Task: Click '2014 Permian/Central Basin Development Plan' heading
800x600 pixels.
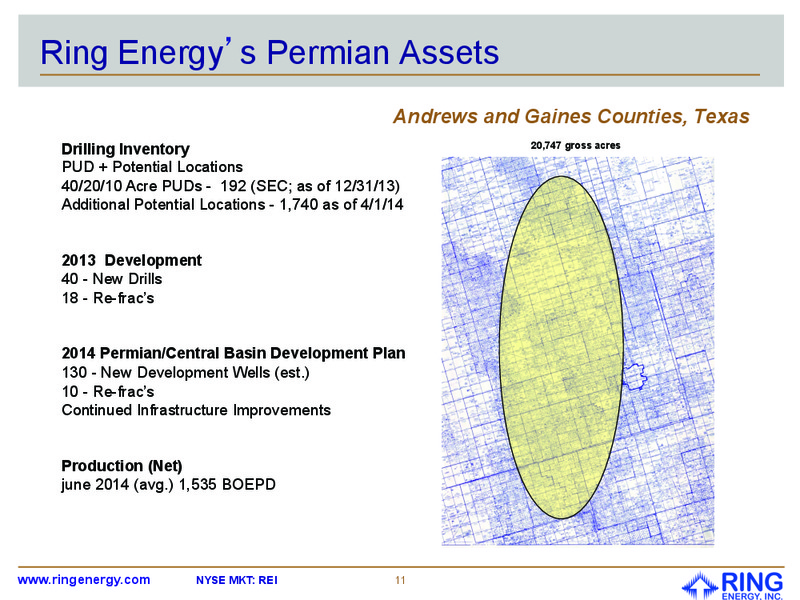Action: pyautogui.click(x=233, y=353)
